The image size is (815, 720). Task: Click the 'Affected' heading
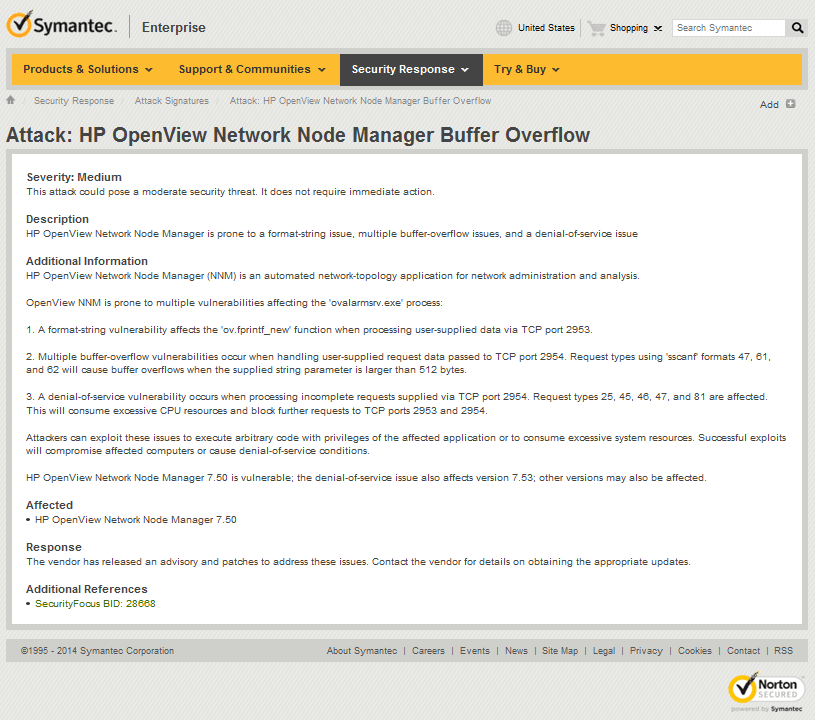(x=49, y=505)
